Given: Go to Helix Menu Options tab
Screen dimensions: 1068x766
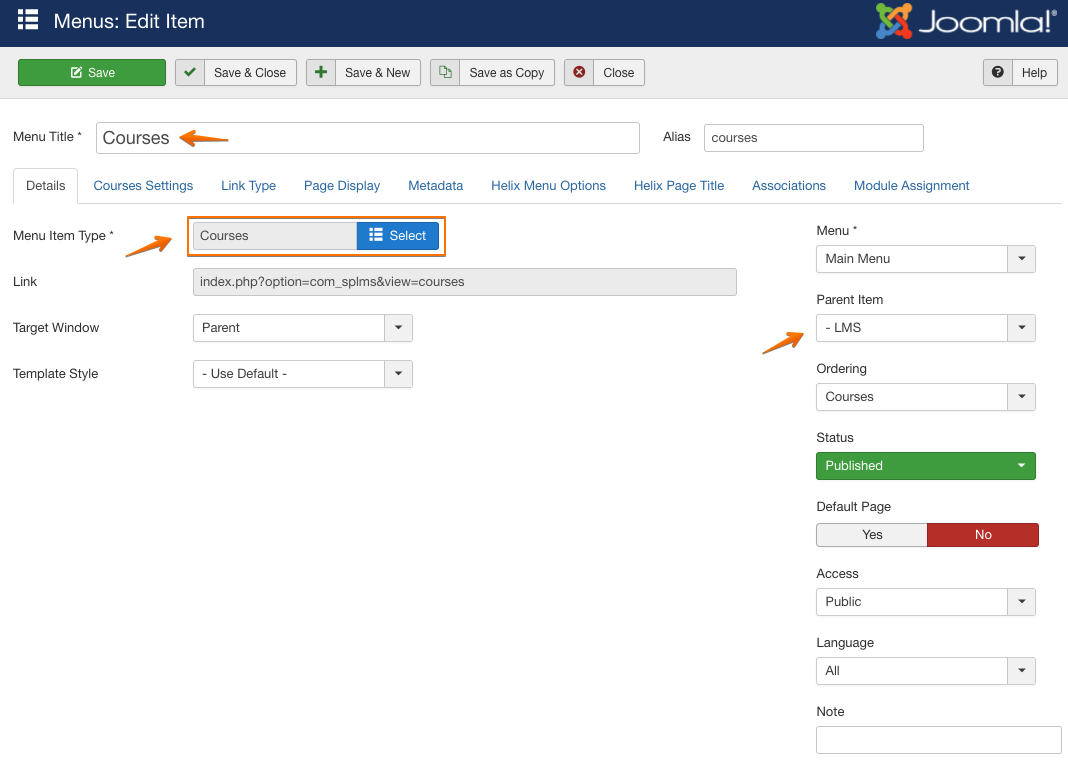Looking at the screenshot, I should click(548, 186).
